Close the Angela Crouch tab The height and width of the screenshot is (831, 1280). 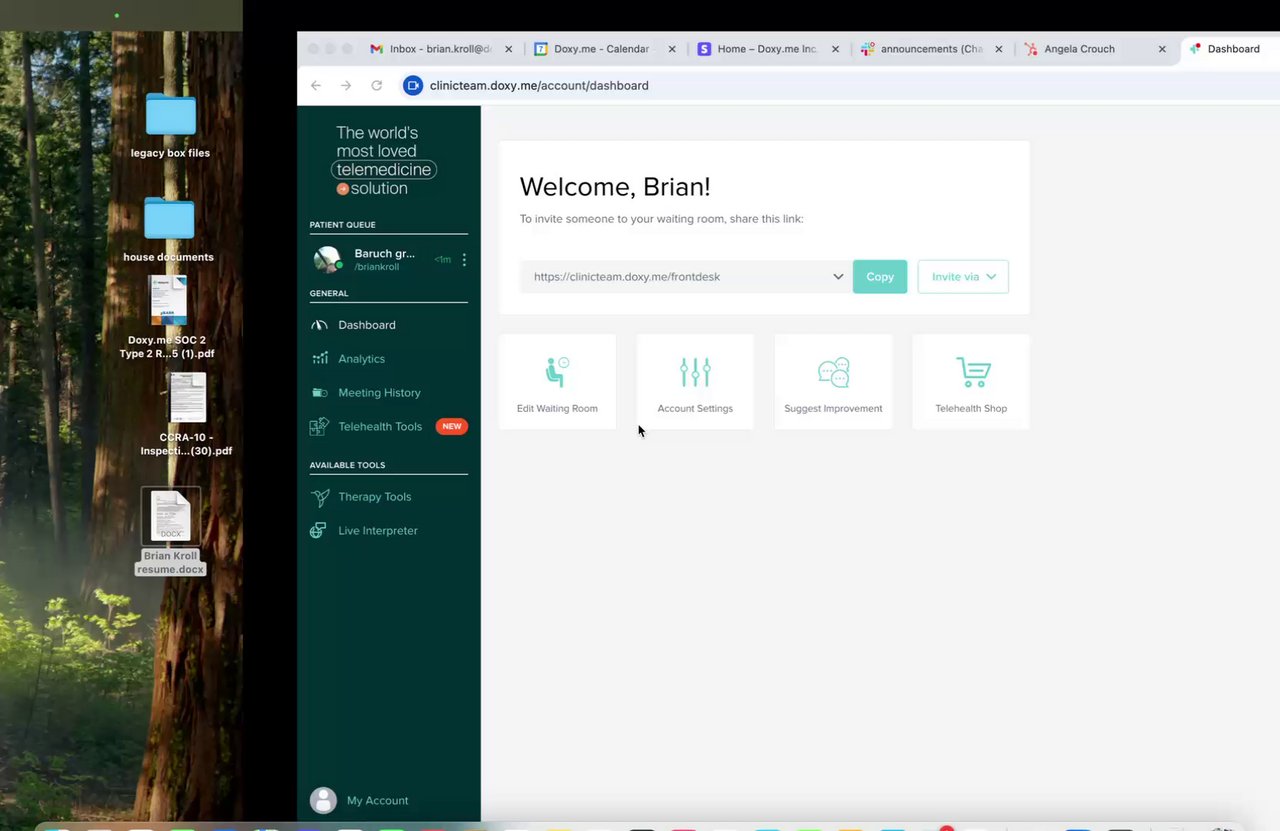coord(1162,49)
